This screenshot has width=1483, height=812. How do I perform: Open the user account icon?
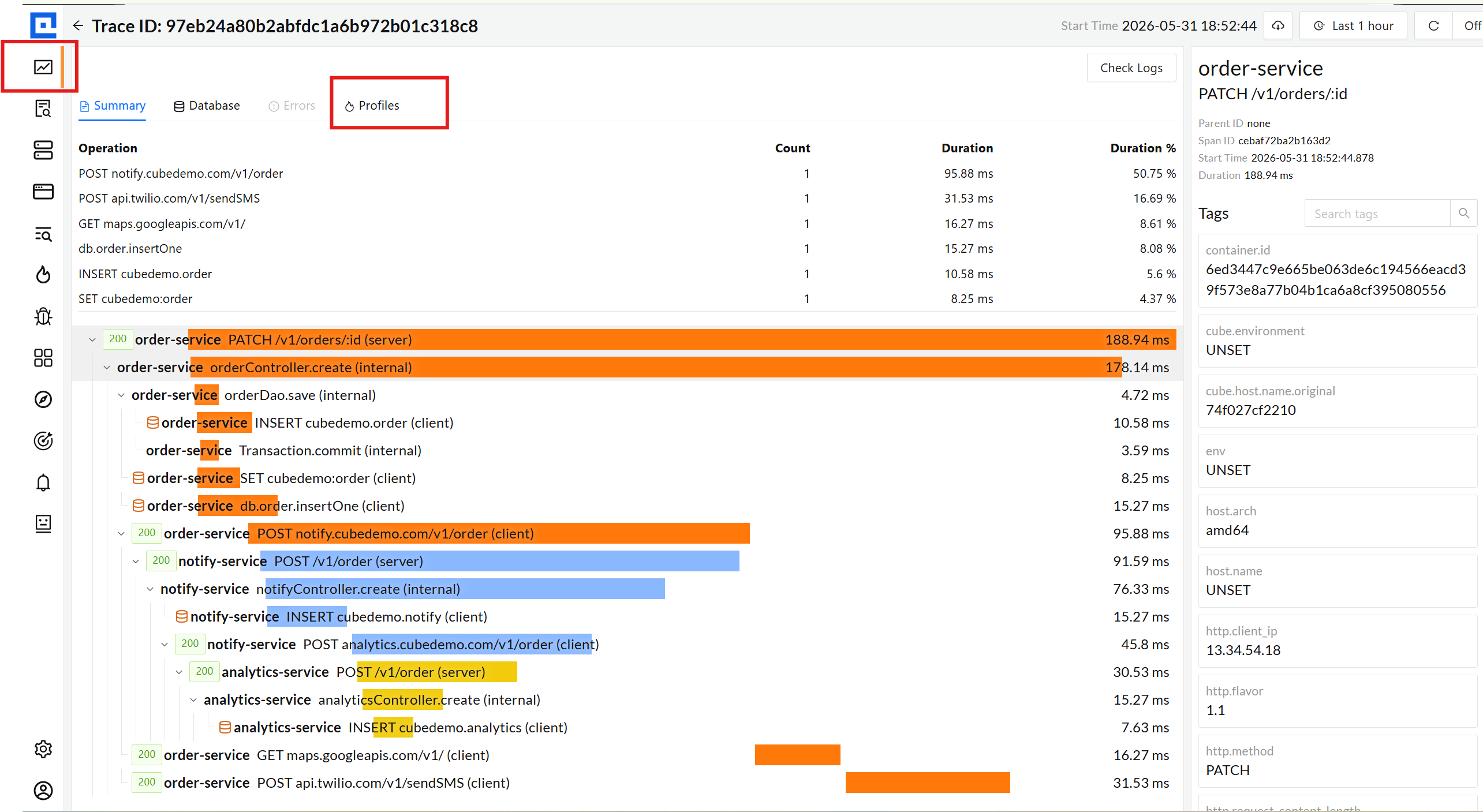tap(43, 791)
